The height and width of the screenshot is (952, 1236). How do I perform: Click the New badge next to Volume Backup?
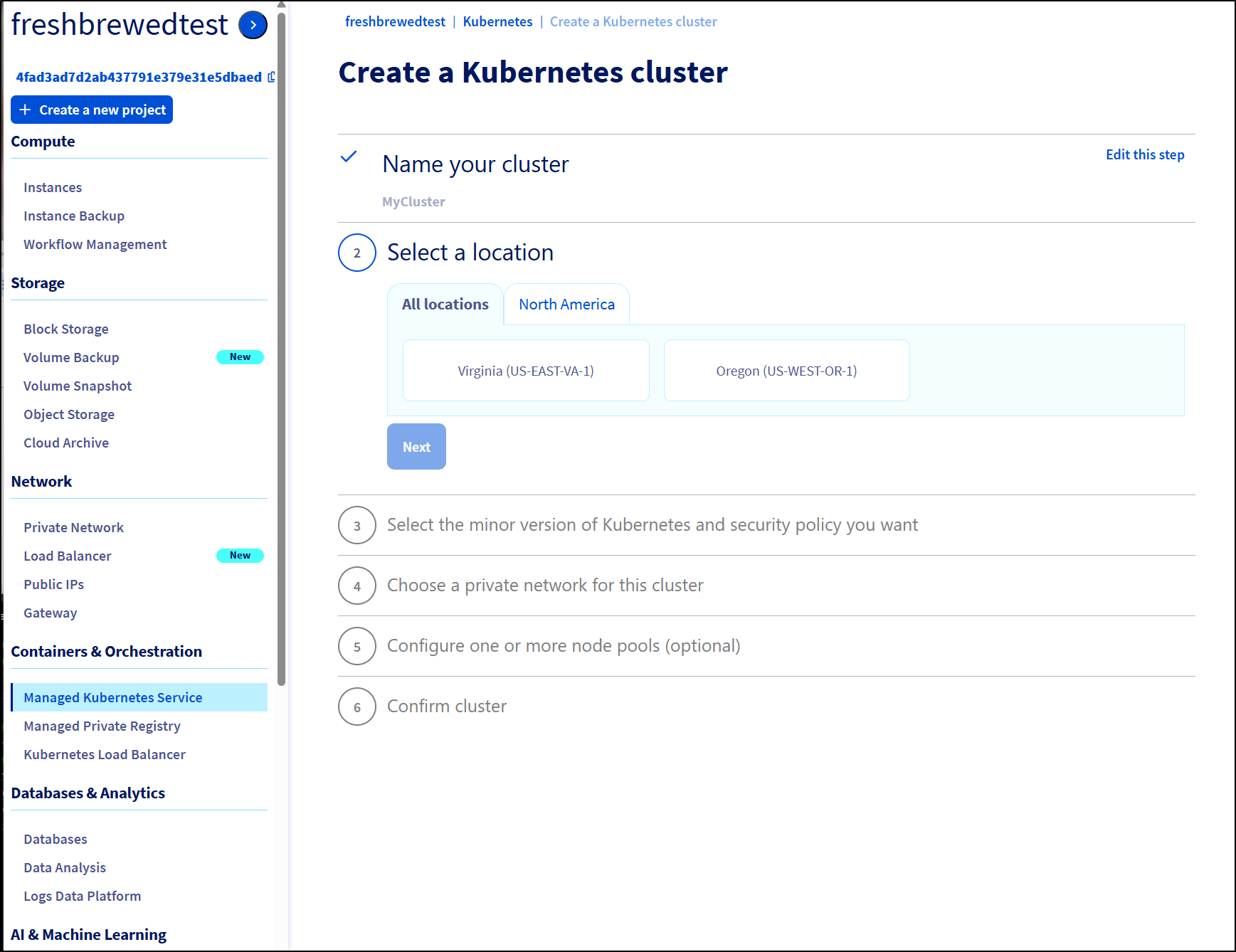point(240,357)
